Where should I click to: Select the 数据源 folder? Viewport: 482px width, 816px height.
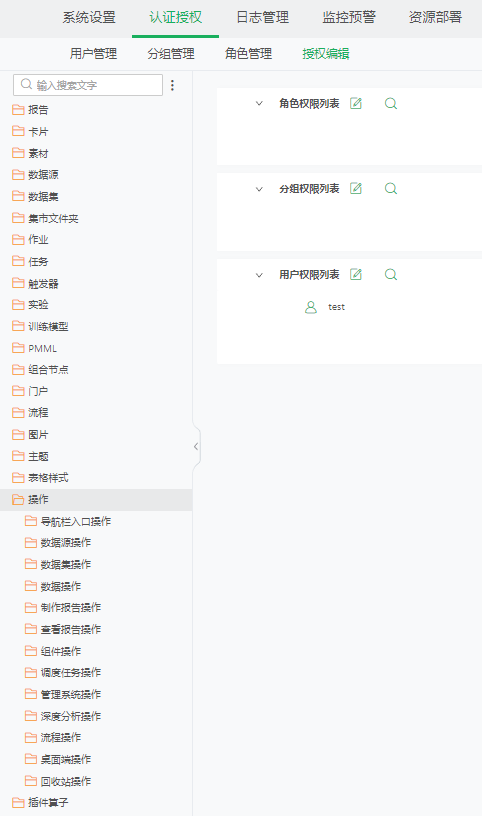(43, 174)
